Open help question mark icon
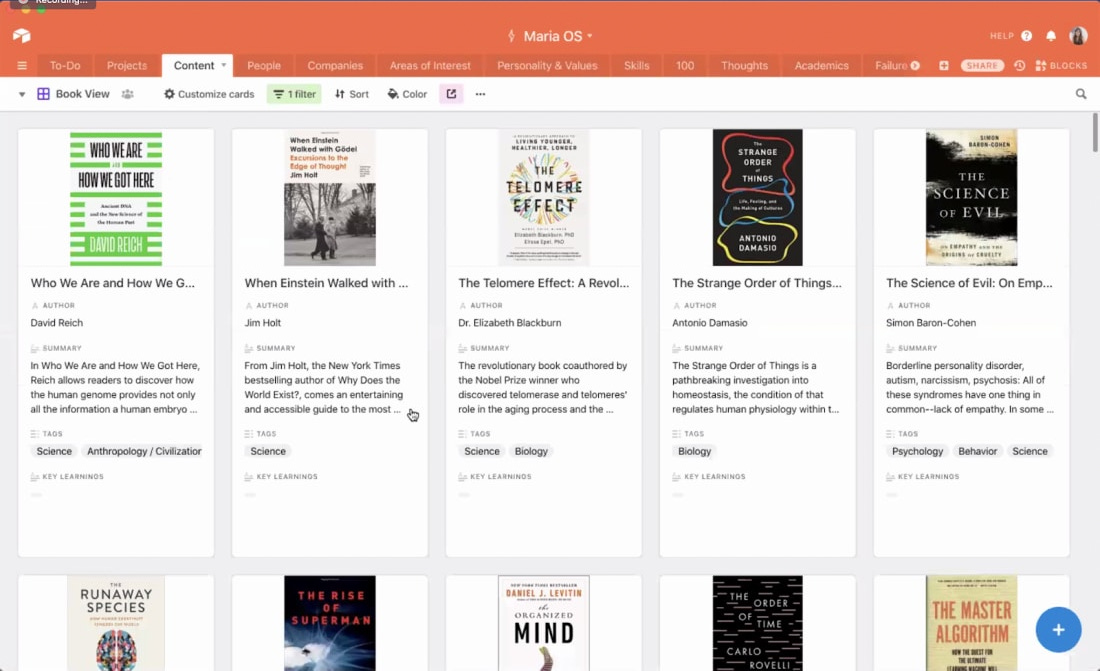This screenshot has width=1100, height=671. 1027,36
